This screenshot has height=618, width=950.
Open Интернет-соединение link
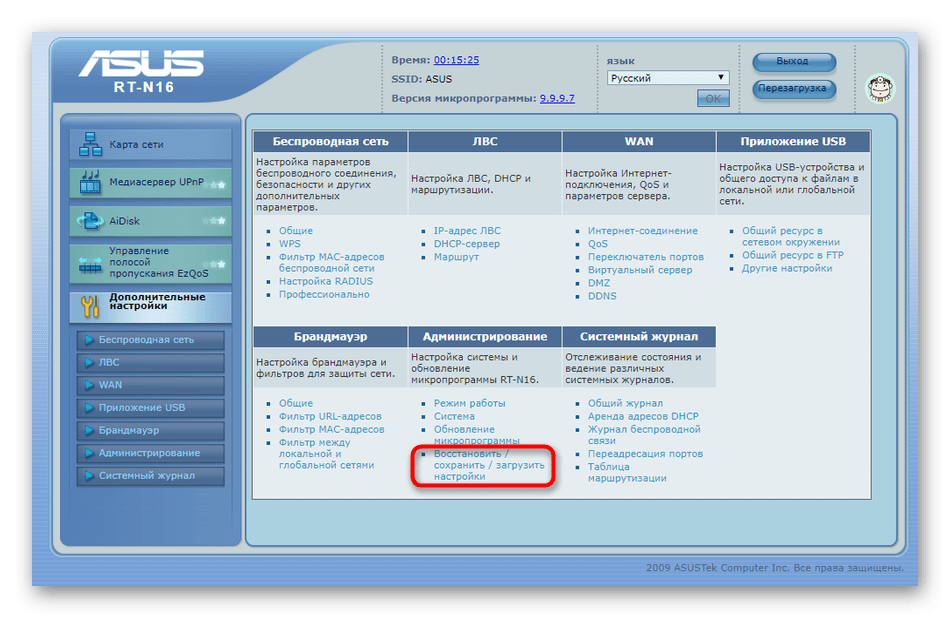643,231
